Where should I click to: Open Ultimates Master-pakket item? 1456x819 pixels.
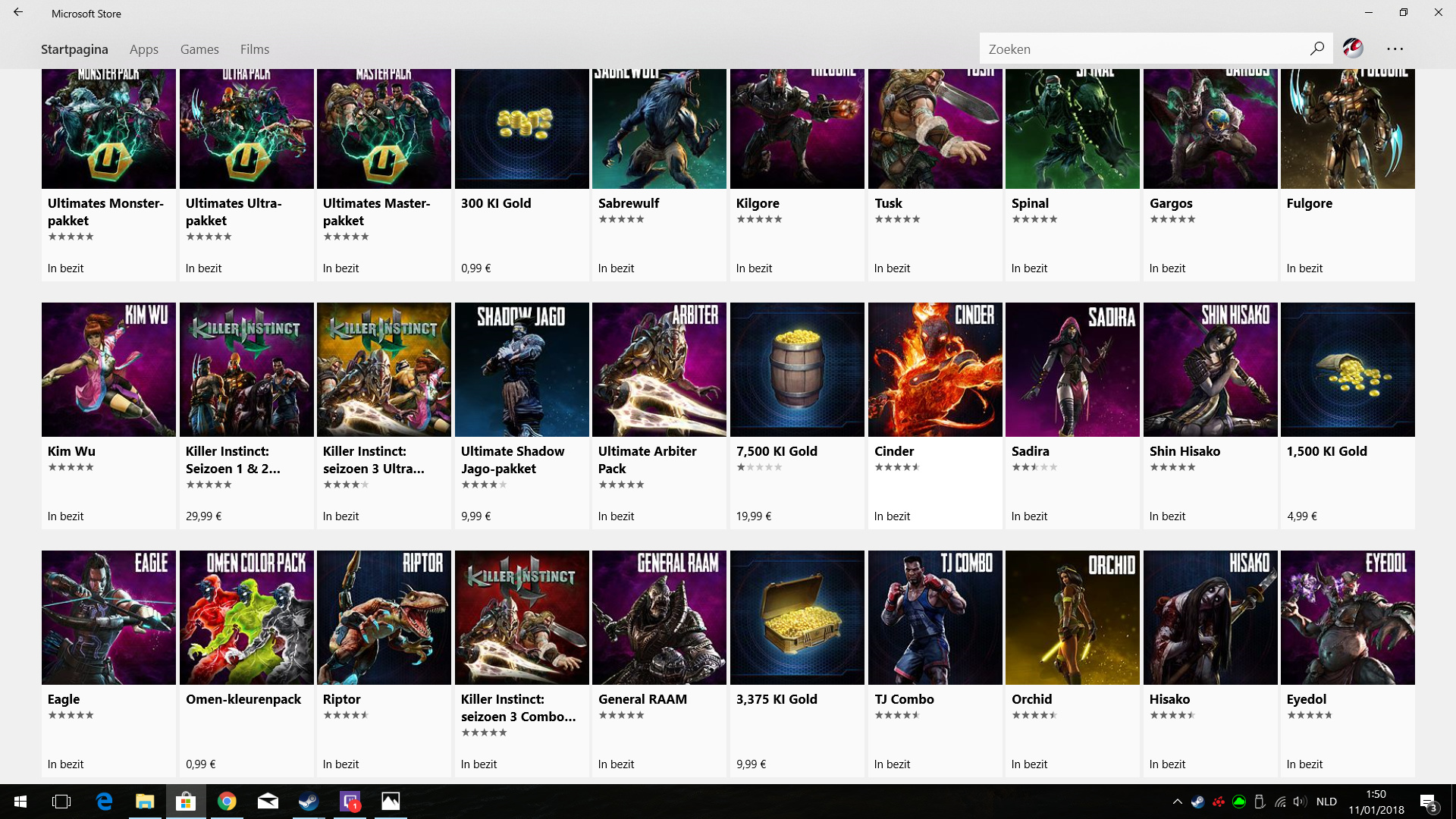384,175
